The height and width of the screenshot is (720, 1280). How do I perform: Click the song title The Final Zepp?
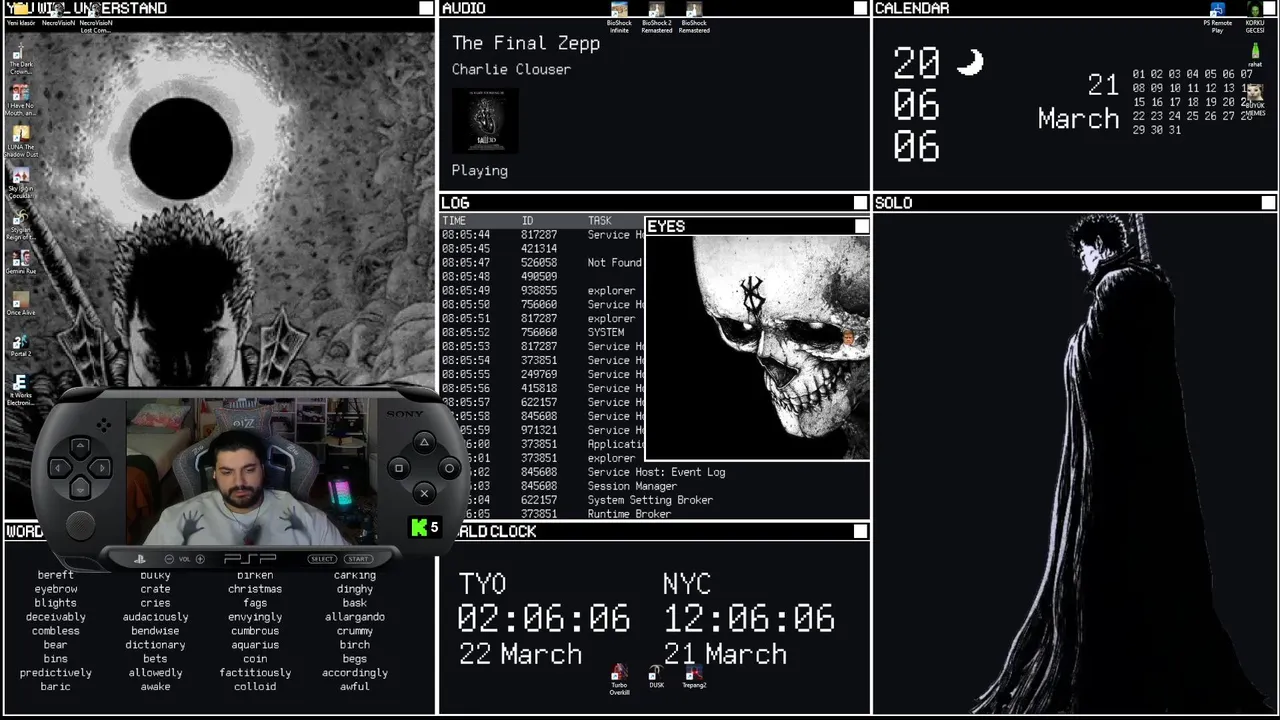click(526, 43)
